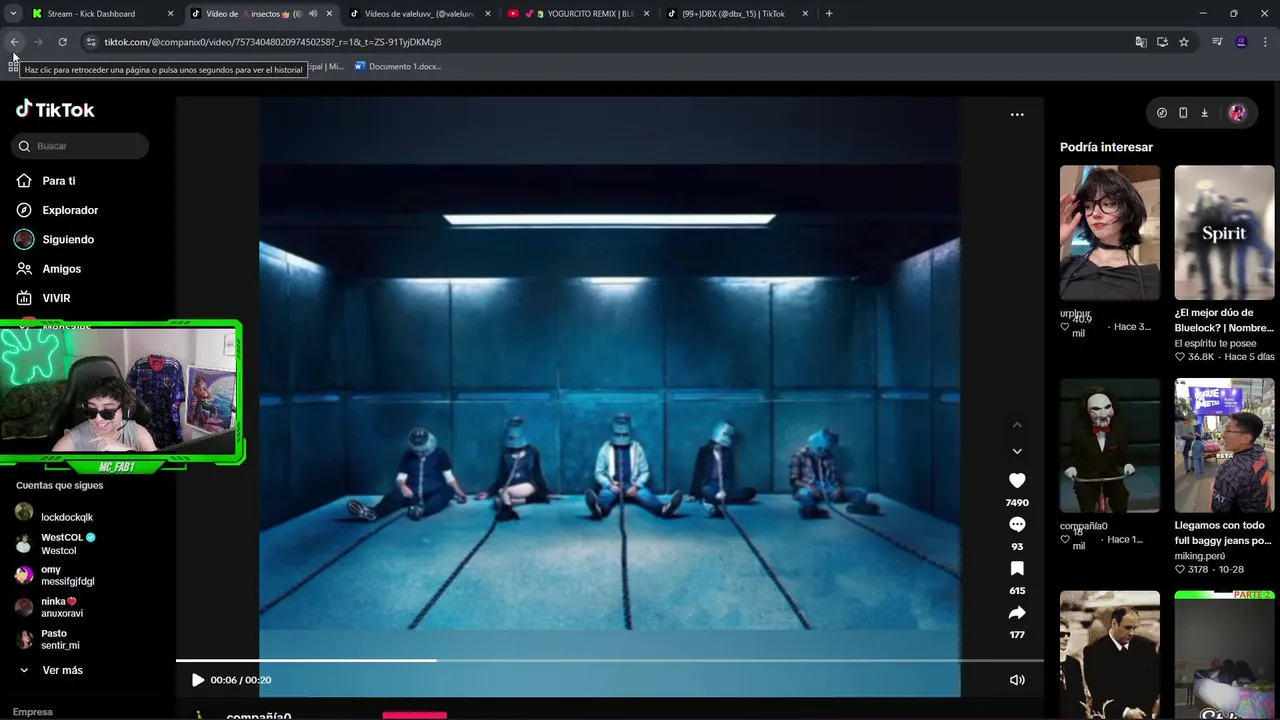This screenshot has width=1280, height=720.
Task: Switch to Videos de valeluvv_ tab
Action: 419,14
